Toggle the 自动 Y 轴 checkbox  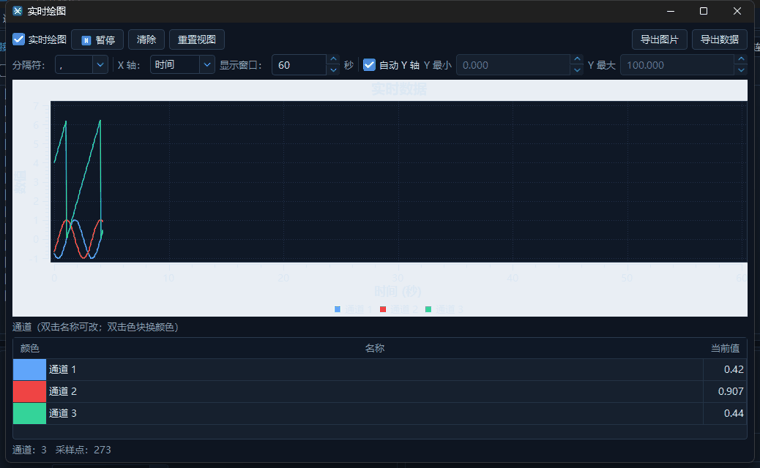(x=369, y=65)
